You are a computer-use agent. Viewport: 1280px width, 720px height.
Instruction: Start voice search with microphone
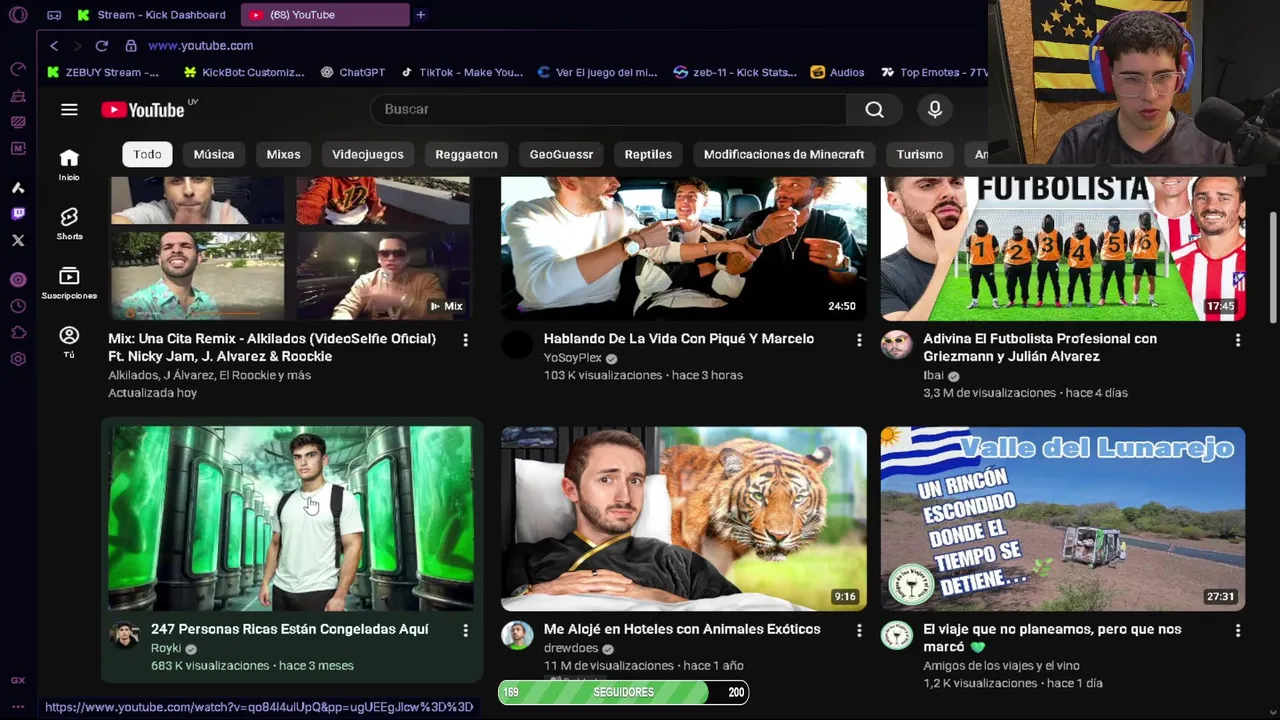[x=935, y=109]
